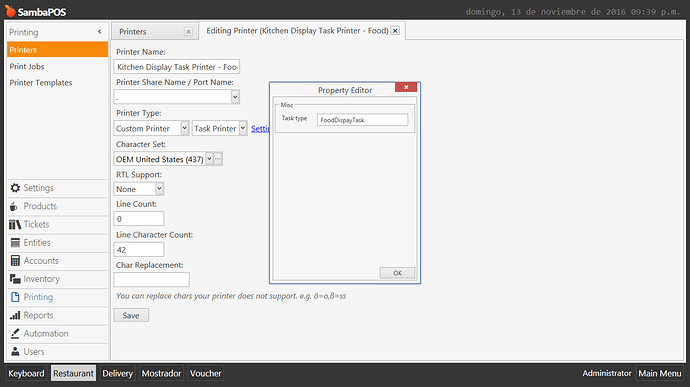The image size is (690, 387).
Task: Close the Editing Printer tab
Action: point(395,31)
